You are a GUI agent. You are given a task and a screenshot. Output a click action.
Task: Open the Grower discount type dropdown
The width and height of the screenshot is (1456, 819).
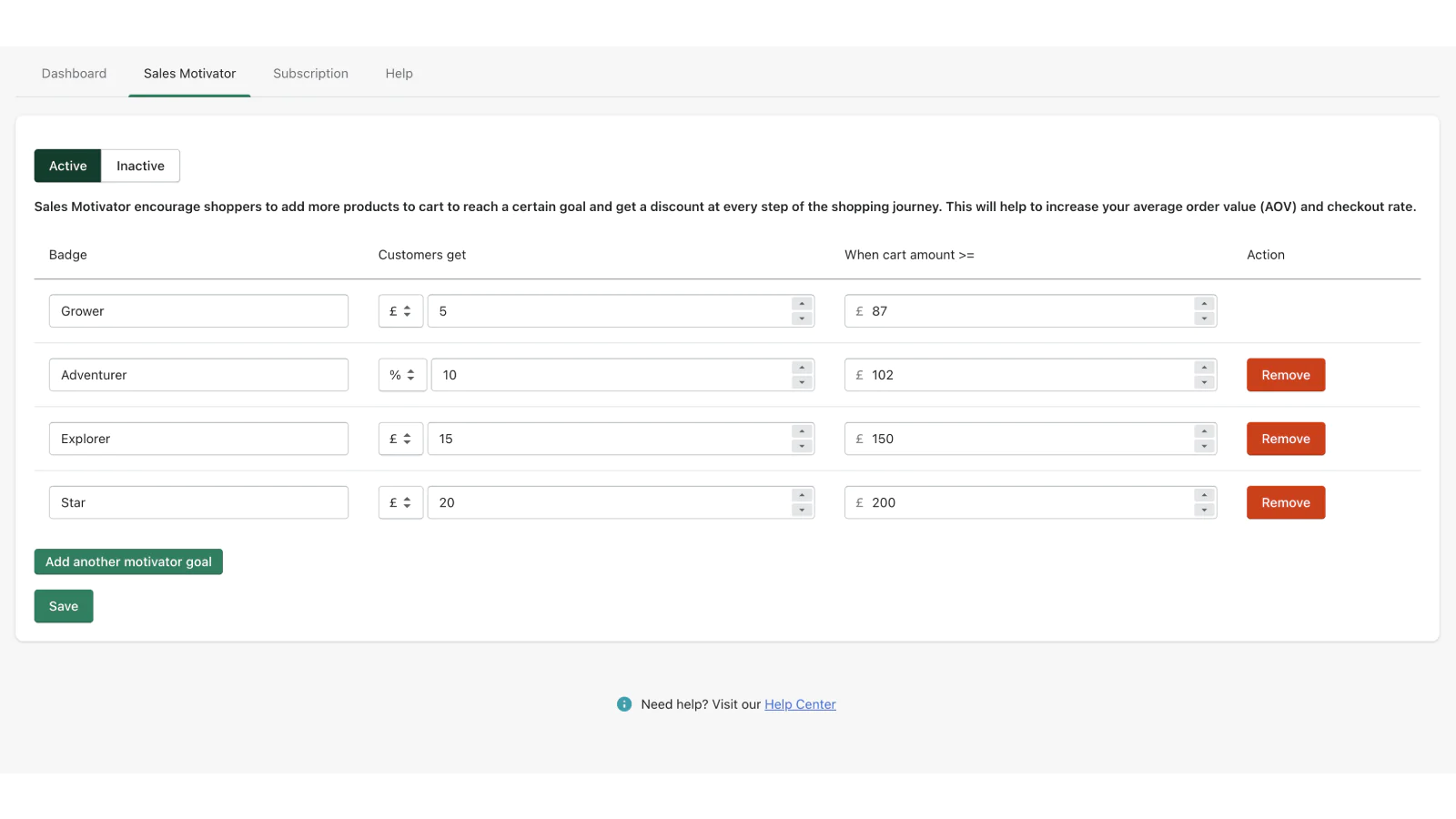(400, 311)
